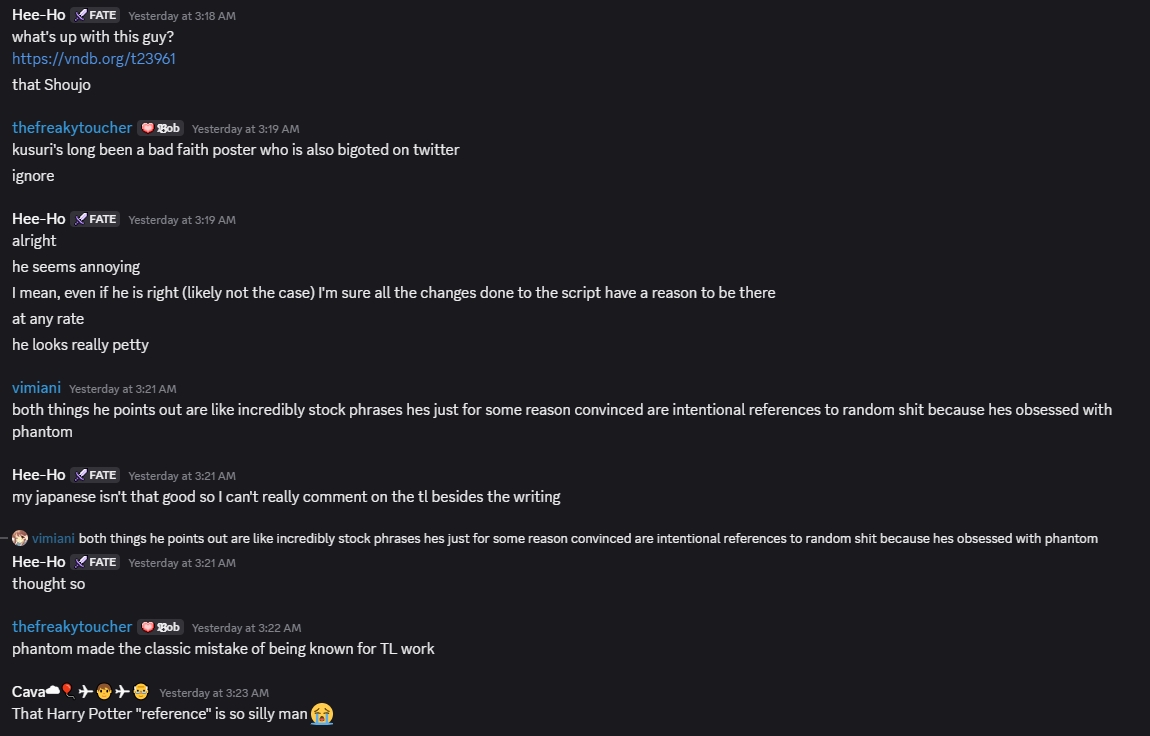This screenshot has height=736, width=1150.
Task: Jump to the replied message via reply preview text
Action: [x=588, y=538]
